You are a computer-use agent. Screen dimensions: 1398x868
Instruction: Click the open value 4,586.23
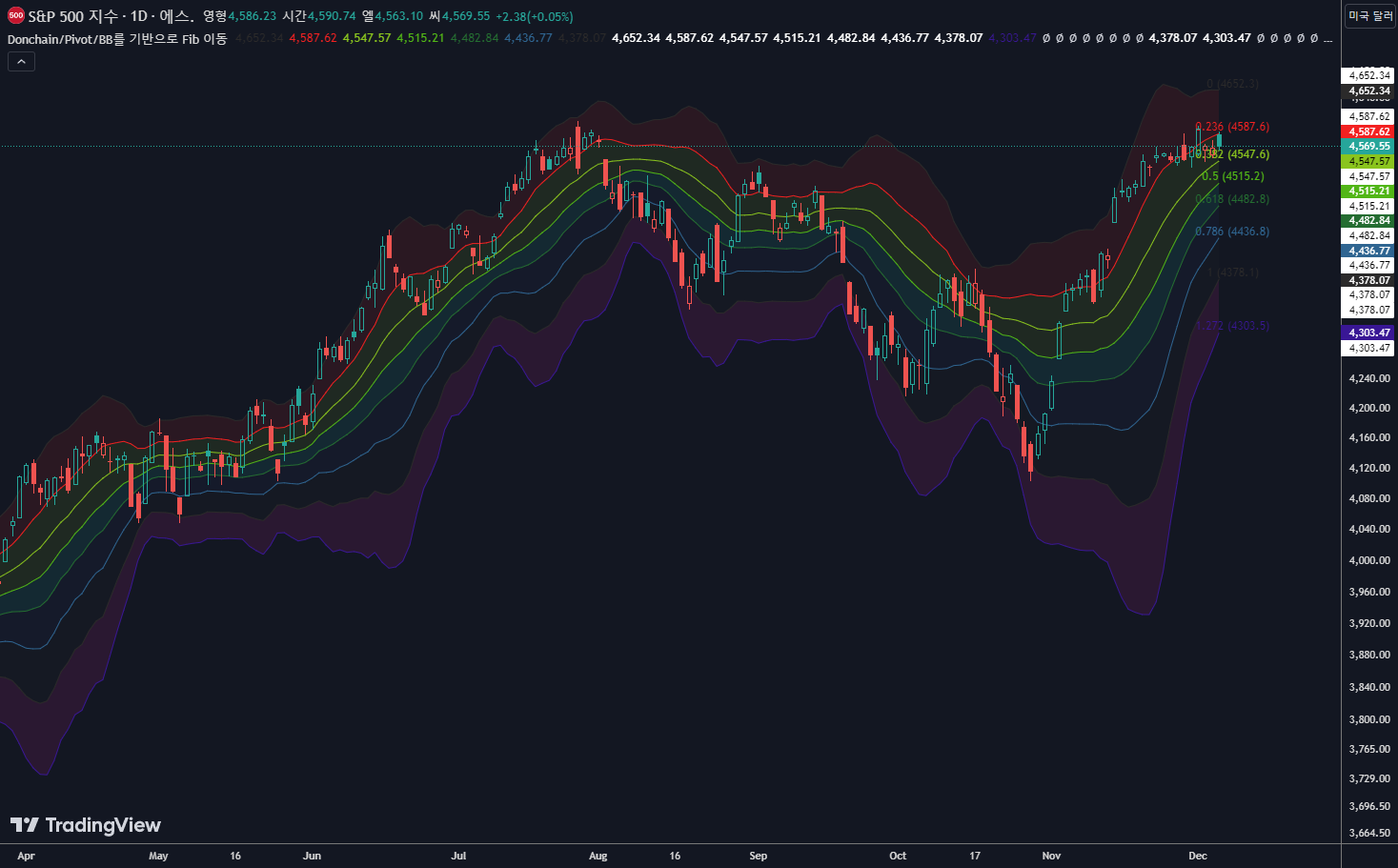253,16
